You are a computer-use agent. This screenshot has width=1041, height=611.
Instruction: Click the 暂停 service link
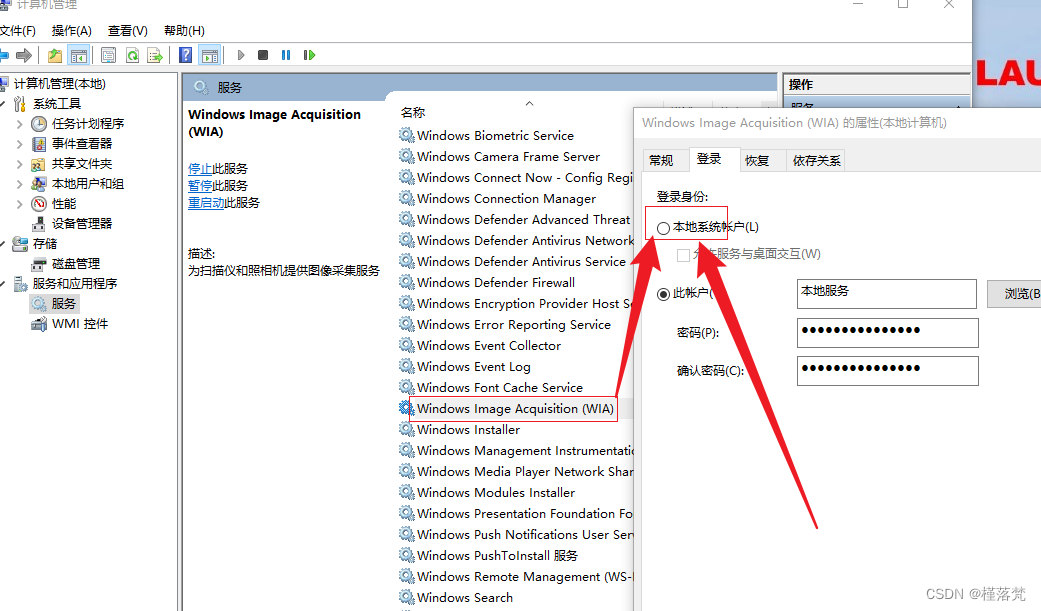pos(200,186)
